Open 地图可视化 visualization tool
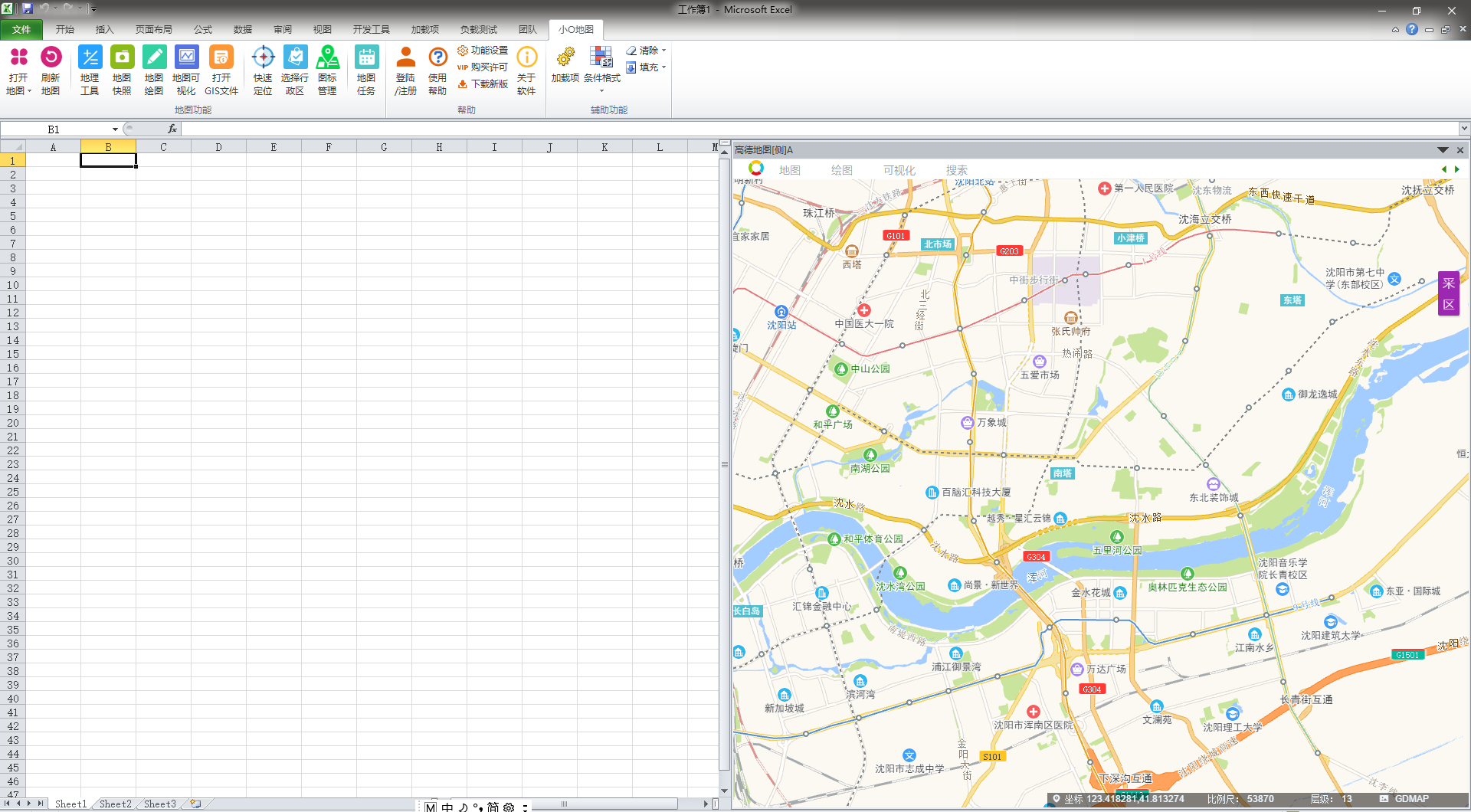The image size is (1471, 812). [x=186, y=70]
